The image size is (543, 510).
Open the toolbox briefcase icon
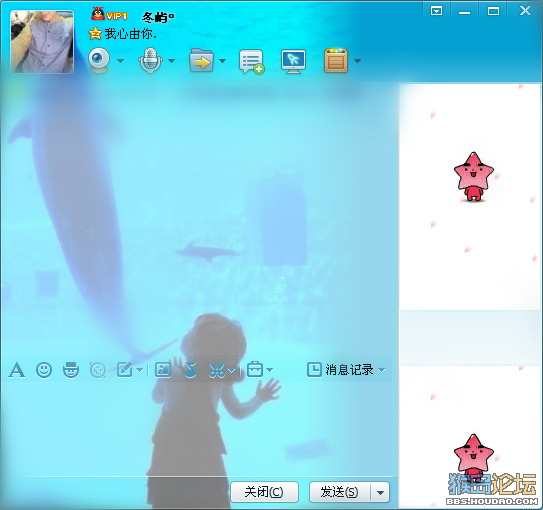point(255,369)
